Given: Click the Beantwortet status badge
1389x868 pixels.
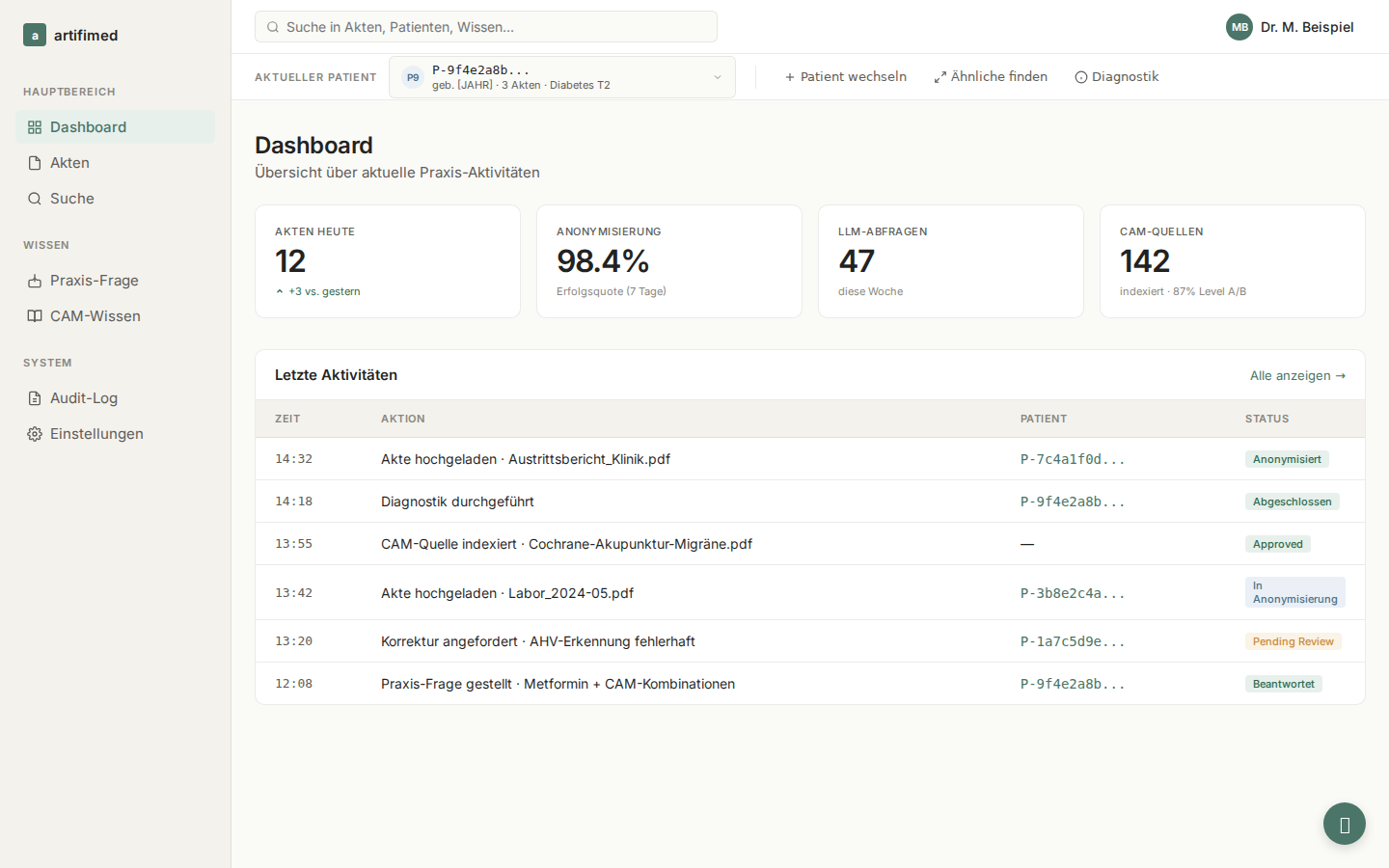Looking at the screenshot, I should [x=1283, y=684].
